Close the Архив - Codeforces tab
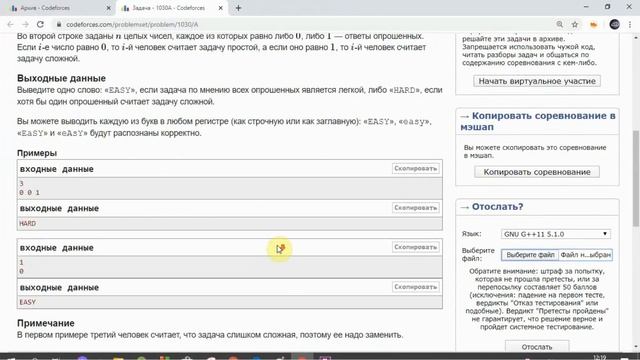 tap(109, 8)
